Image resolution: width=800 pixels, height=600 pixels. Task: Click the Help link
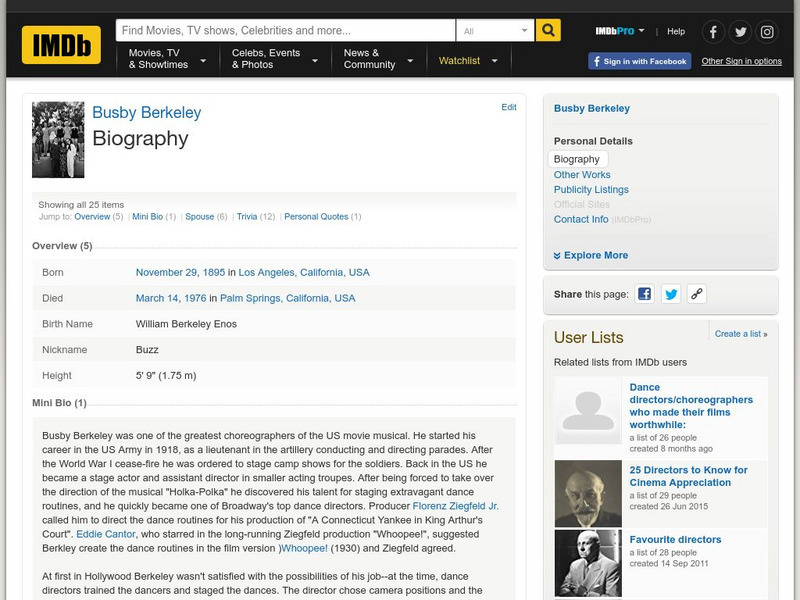(x=676, y=32)
